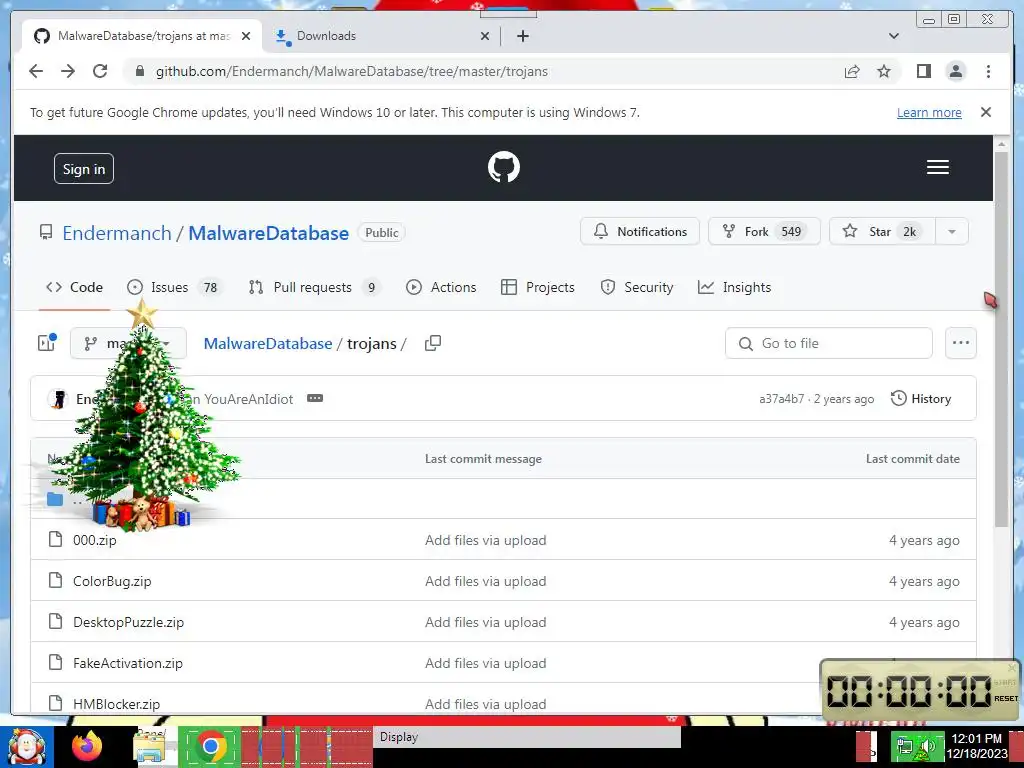Click the view site information lock icon

(x=139, y=71)
